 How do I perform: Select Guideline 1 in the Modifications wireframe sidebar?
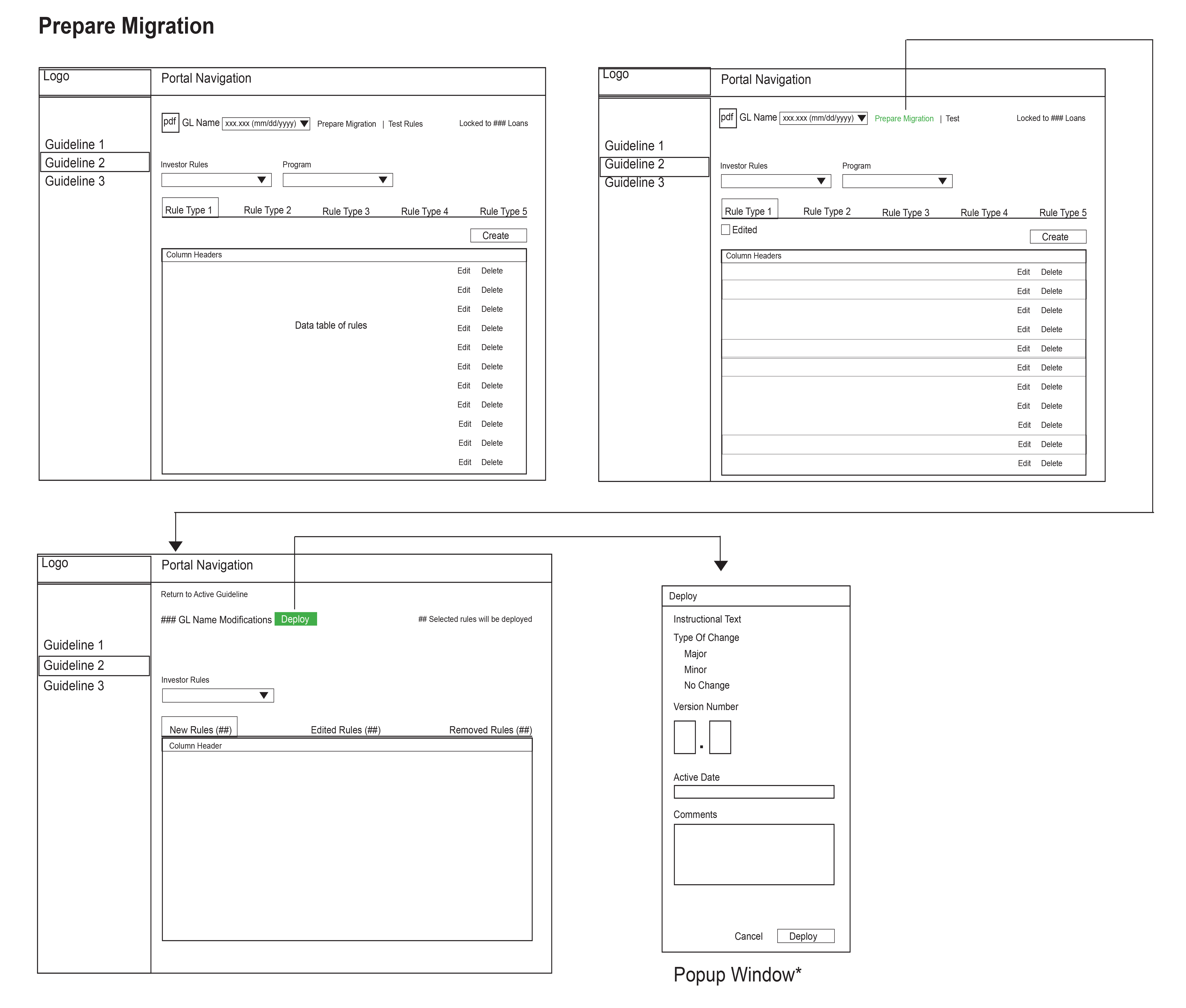tap(74, 645)
